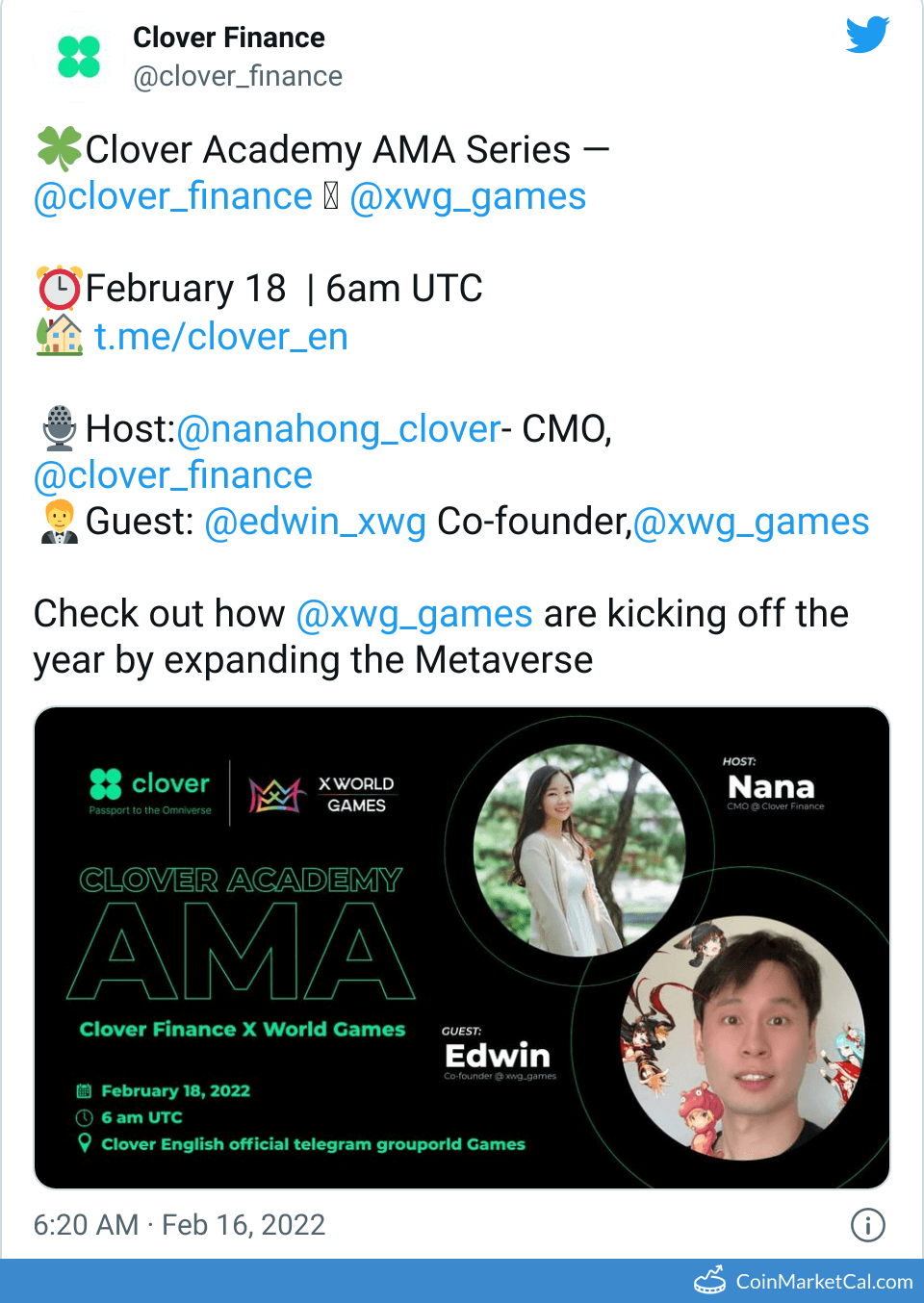Open @xwg_games mention in the first line
The width and height of the screenshot is (924, 1303).
(468, 196)
